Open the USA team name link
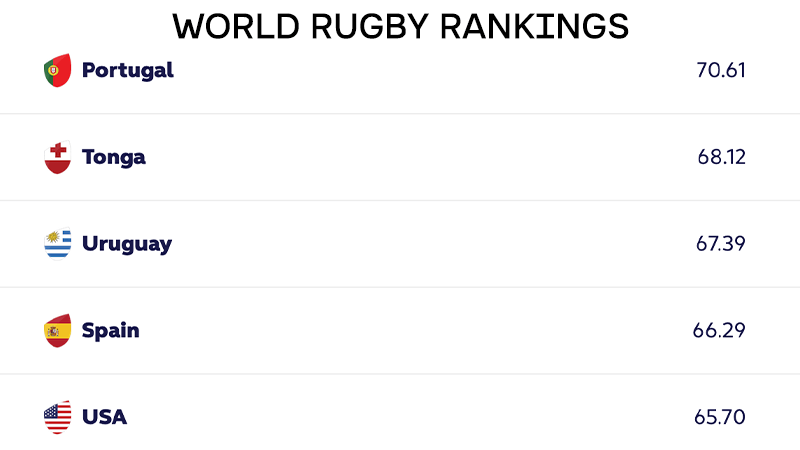This screenshot has width=800, height=450. (x=105, y=417)
